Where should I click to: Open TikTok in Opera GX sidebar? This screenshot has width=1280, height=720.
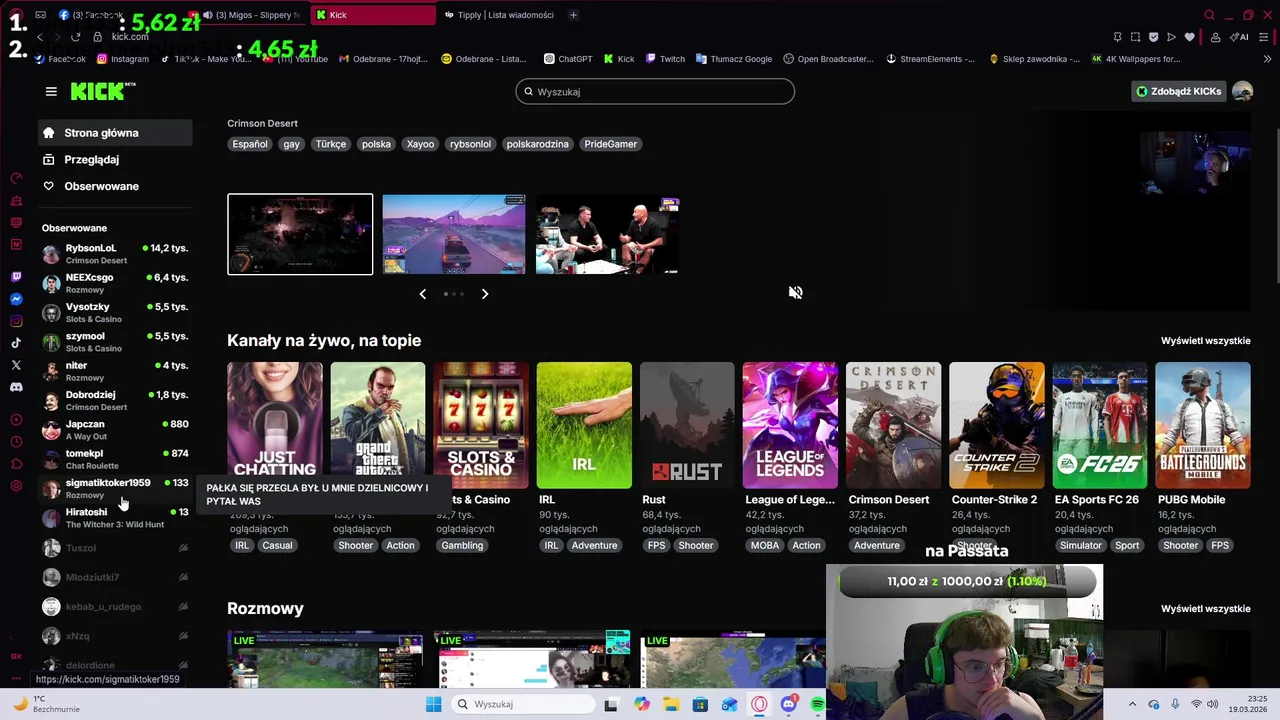pos(16,343)
